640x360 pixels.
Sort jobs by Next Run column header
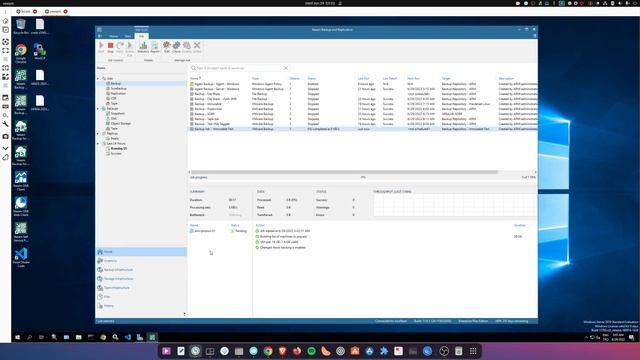(413, 78)
